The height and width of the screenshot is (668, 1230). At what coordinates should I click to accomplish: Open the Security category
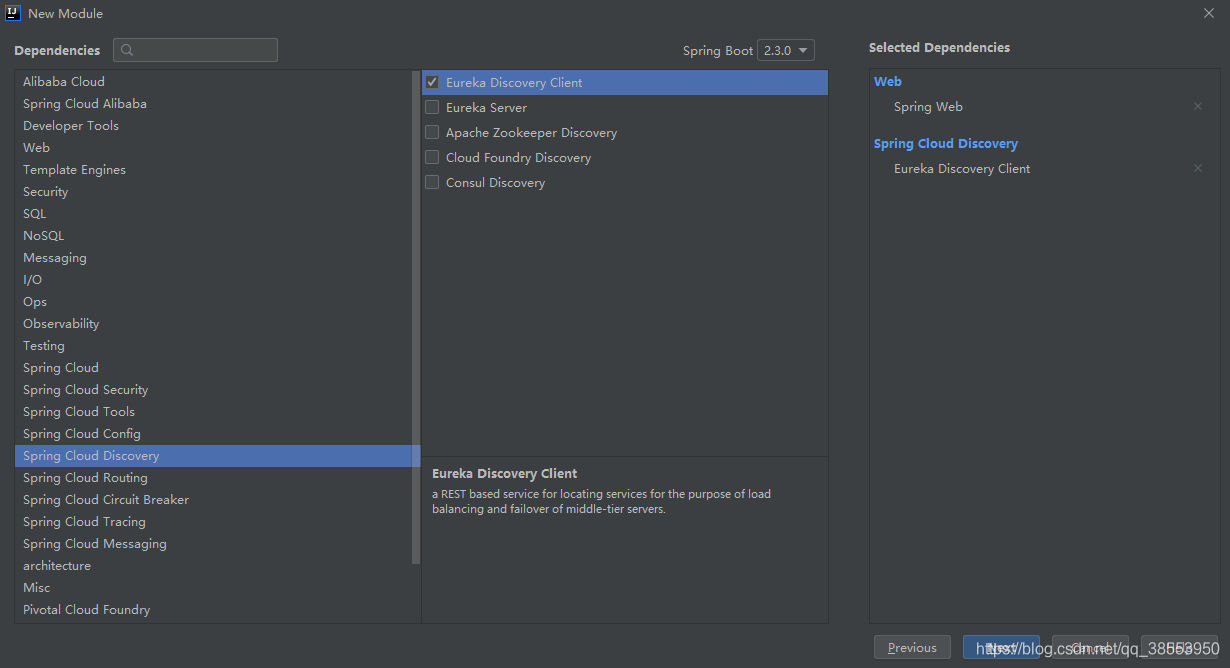214,192
